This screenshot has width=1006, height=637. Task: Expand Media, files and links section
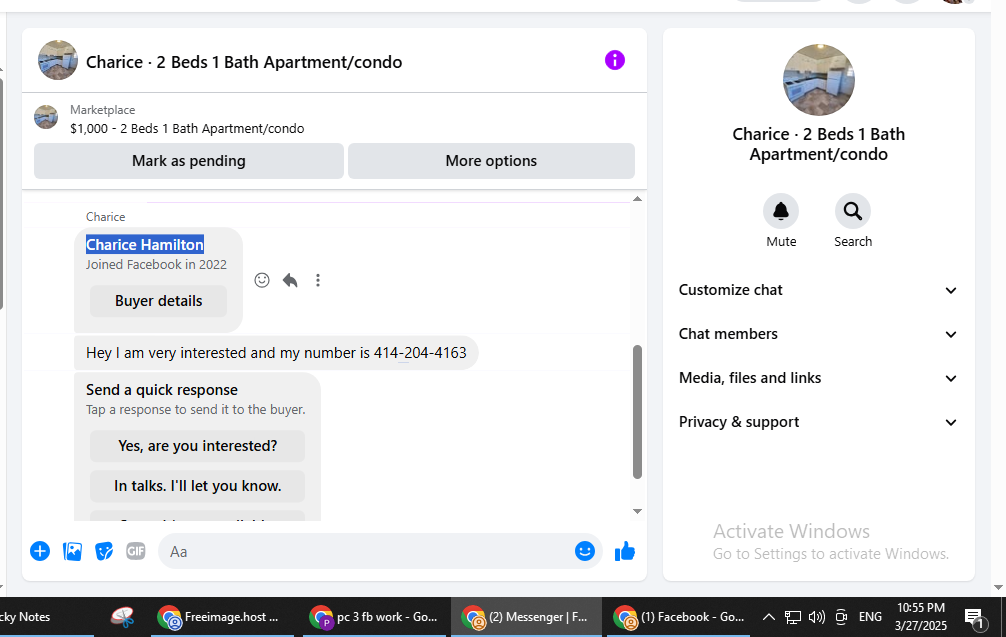tap(818, 378)
